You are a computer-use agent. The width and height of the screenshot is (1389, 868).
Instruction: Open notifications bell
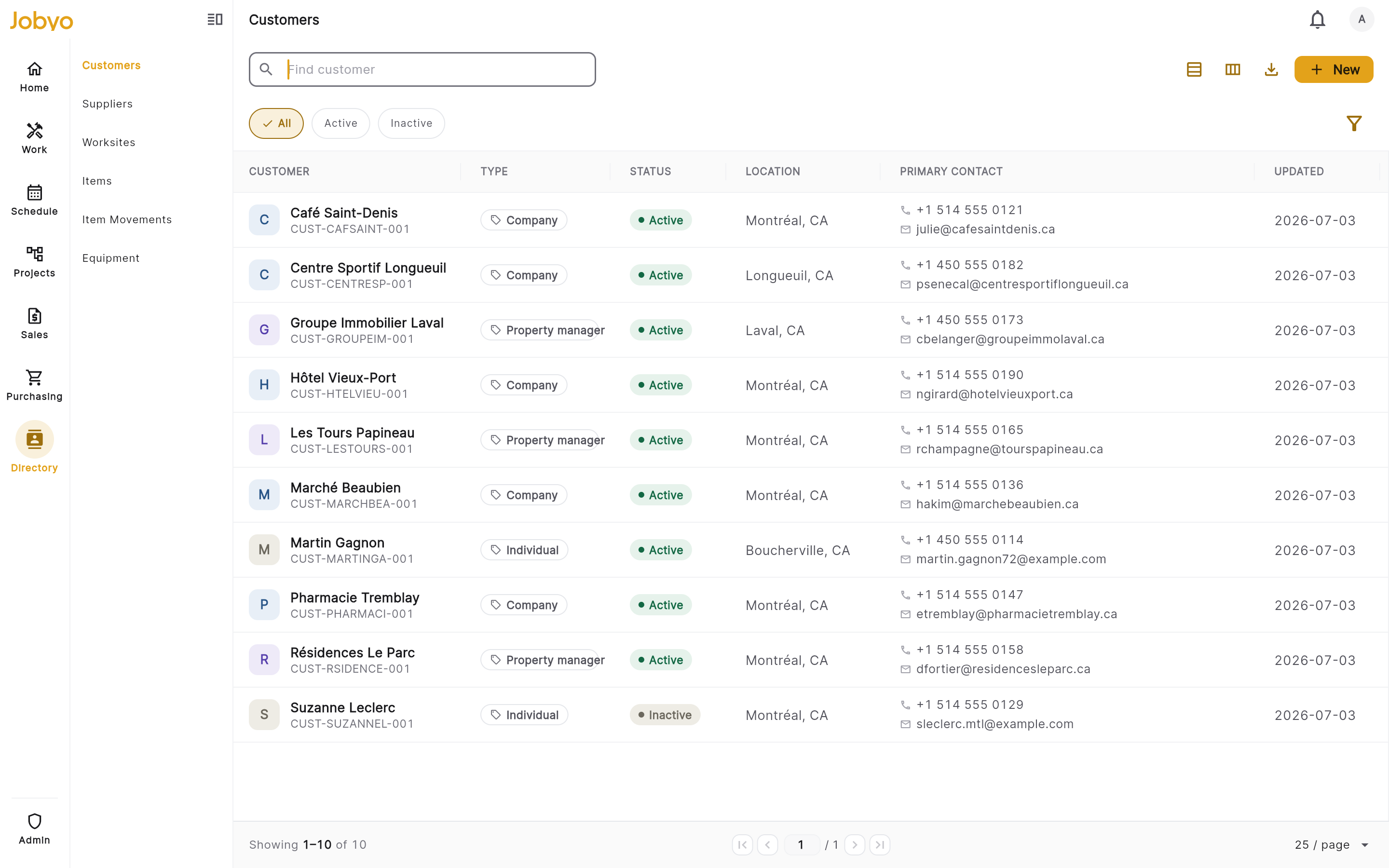pos(1317,19)
